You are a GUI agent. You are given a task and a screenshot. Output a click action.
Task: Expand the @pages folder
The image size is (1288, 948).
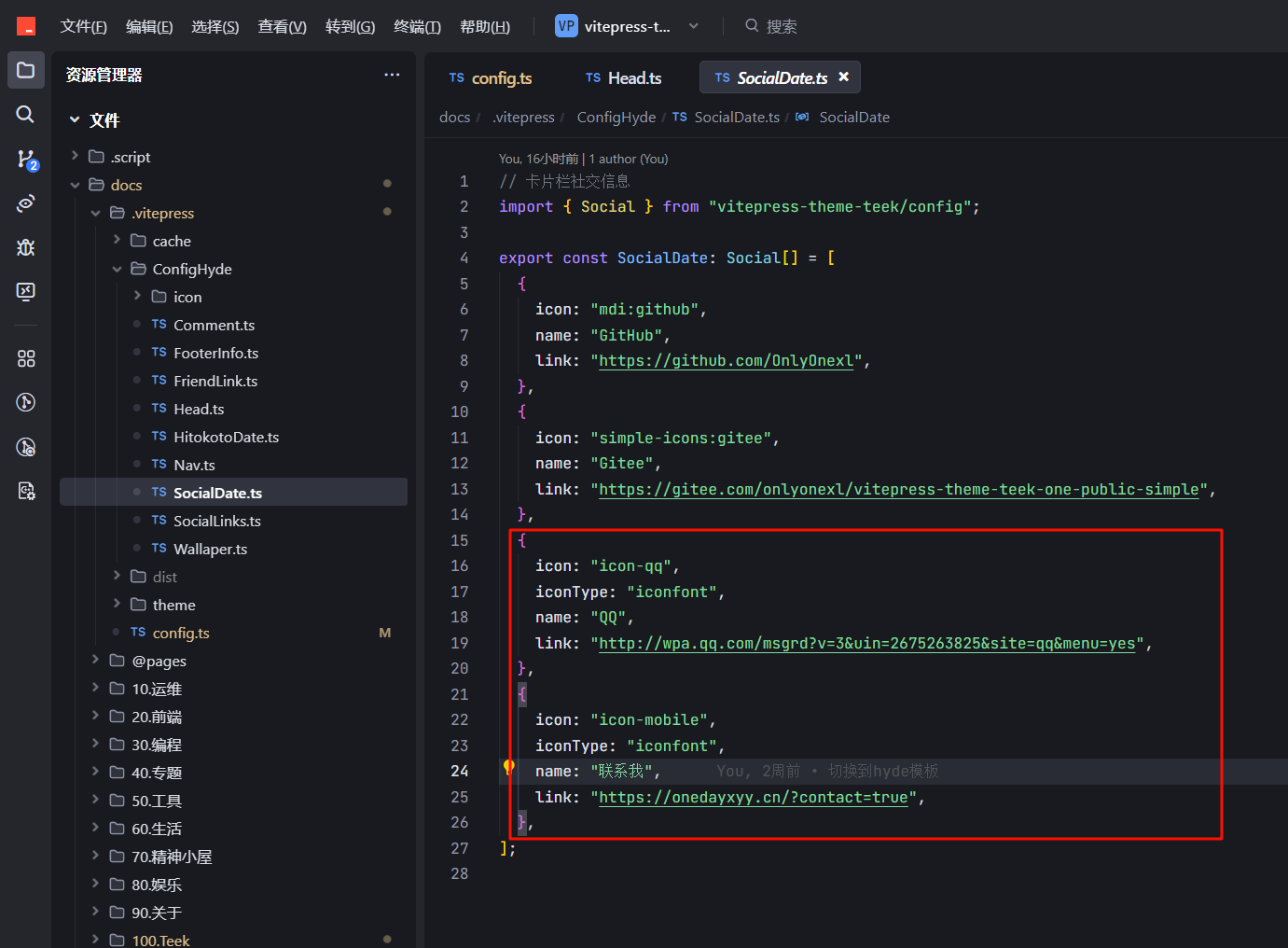[96, 660]
